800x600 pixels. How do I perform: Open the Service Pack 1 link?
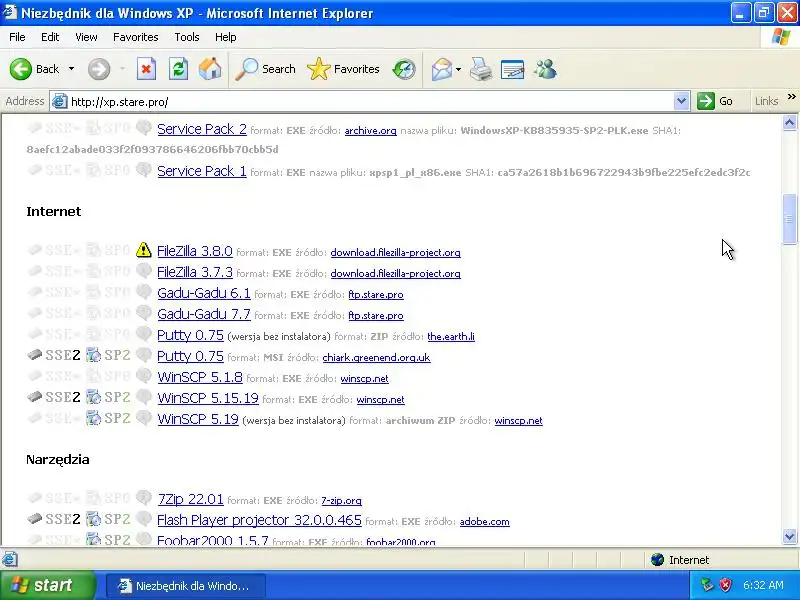[x=202, y=171]
